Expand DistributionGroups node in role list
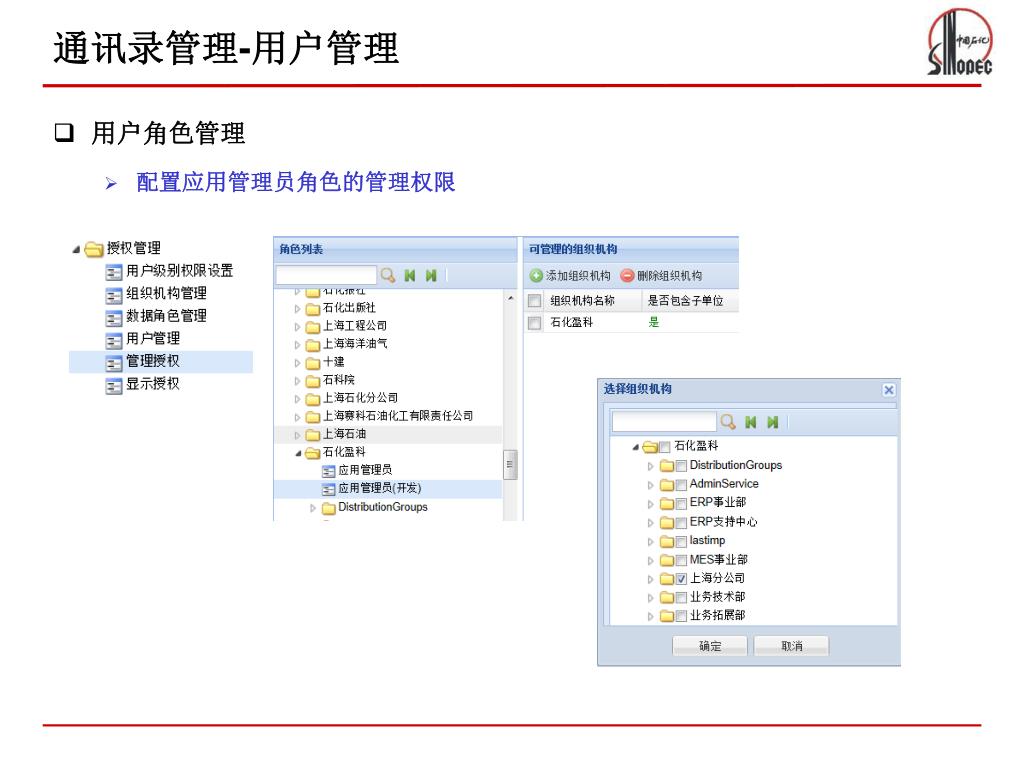The height and width of the screenshot is (768, 1024). pos(313,508)
